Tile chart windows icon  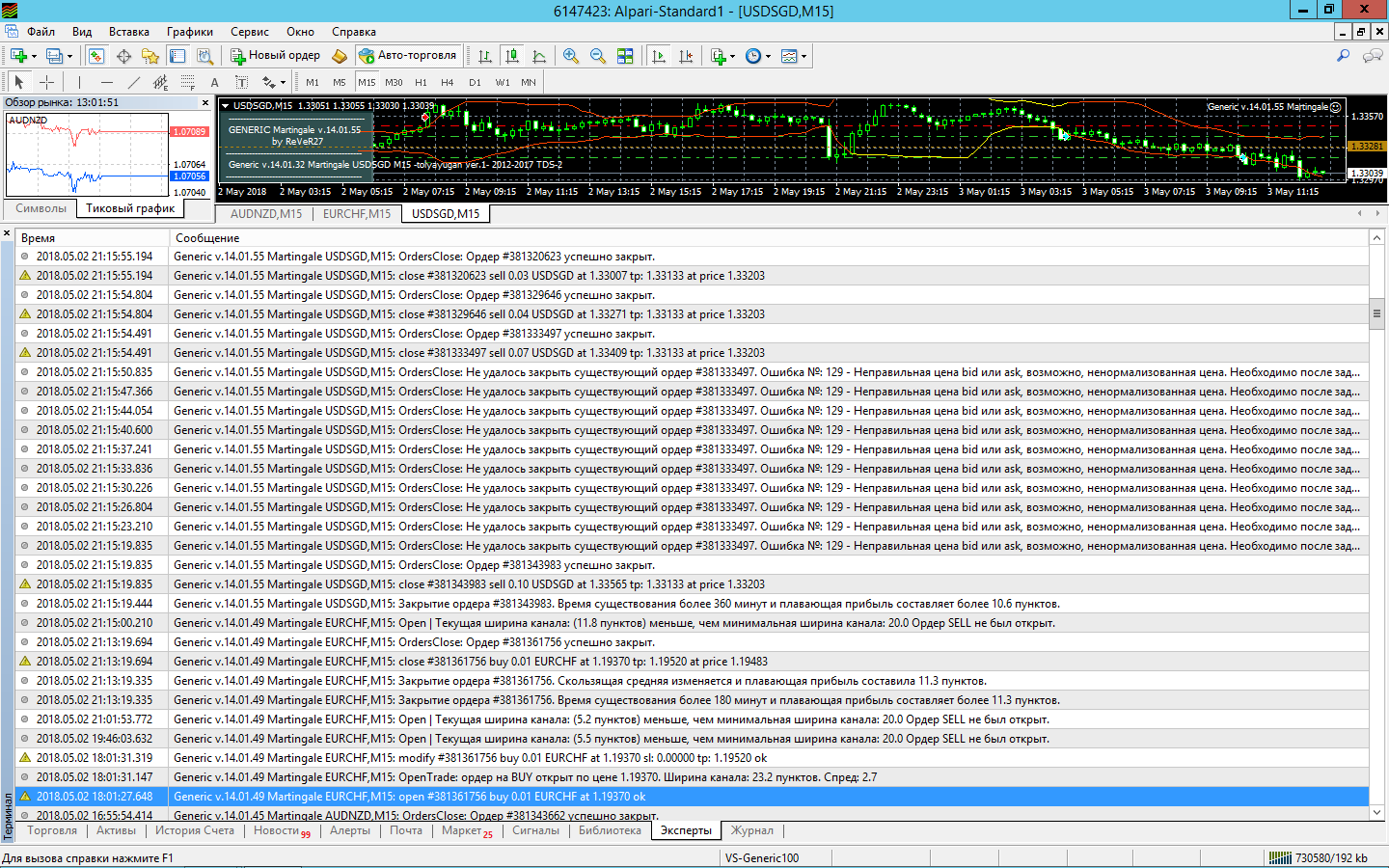(x=625, y=56)
